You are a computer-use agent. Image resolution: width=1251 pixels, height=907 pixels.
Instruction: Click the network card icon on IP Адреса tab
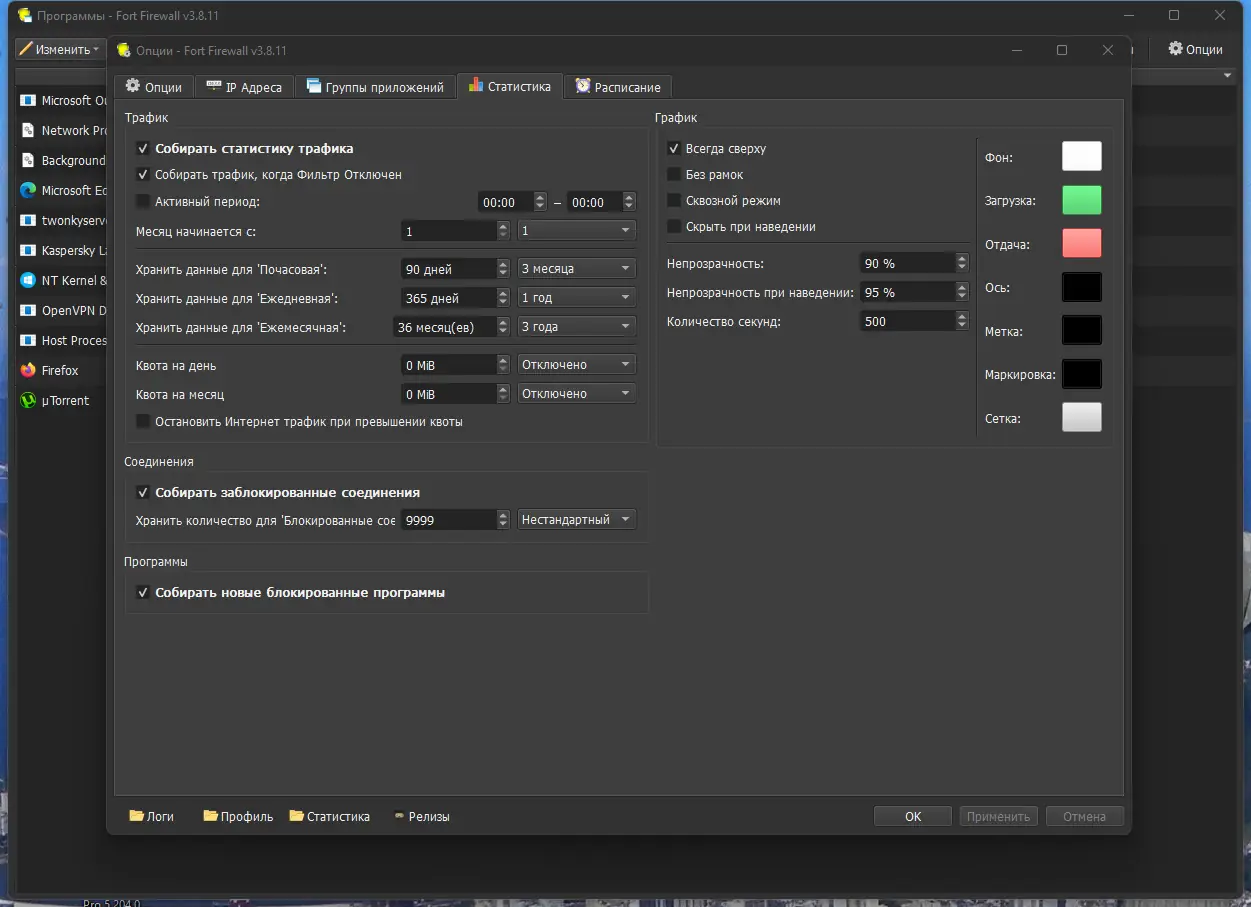(214, 87)
